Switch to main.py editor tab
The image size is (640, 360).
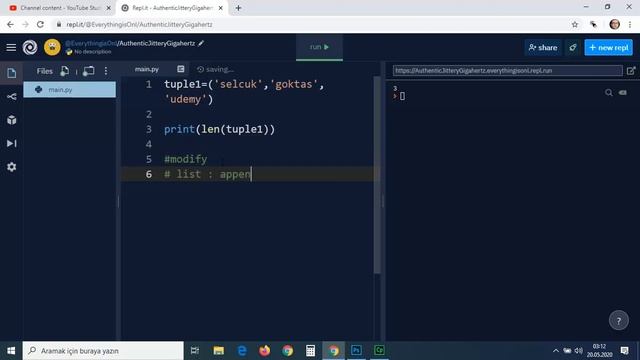pos(147,69)
